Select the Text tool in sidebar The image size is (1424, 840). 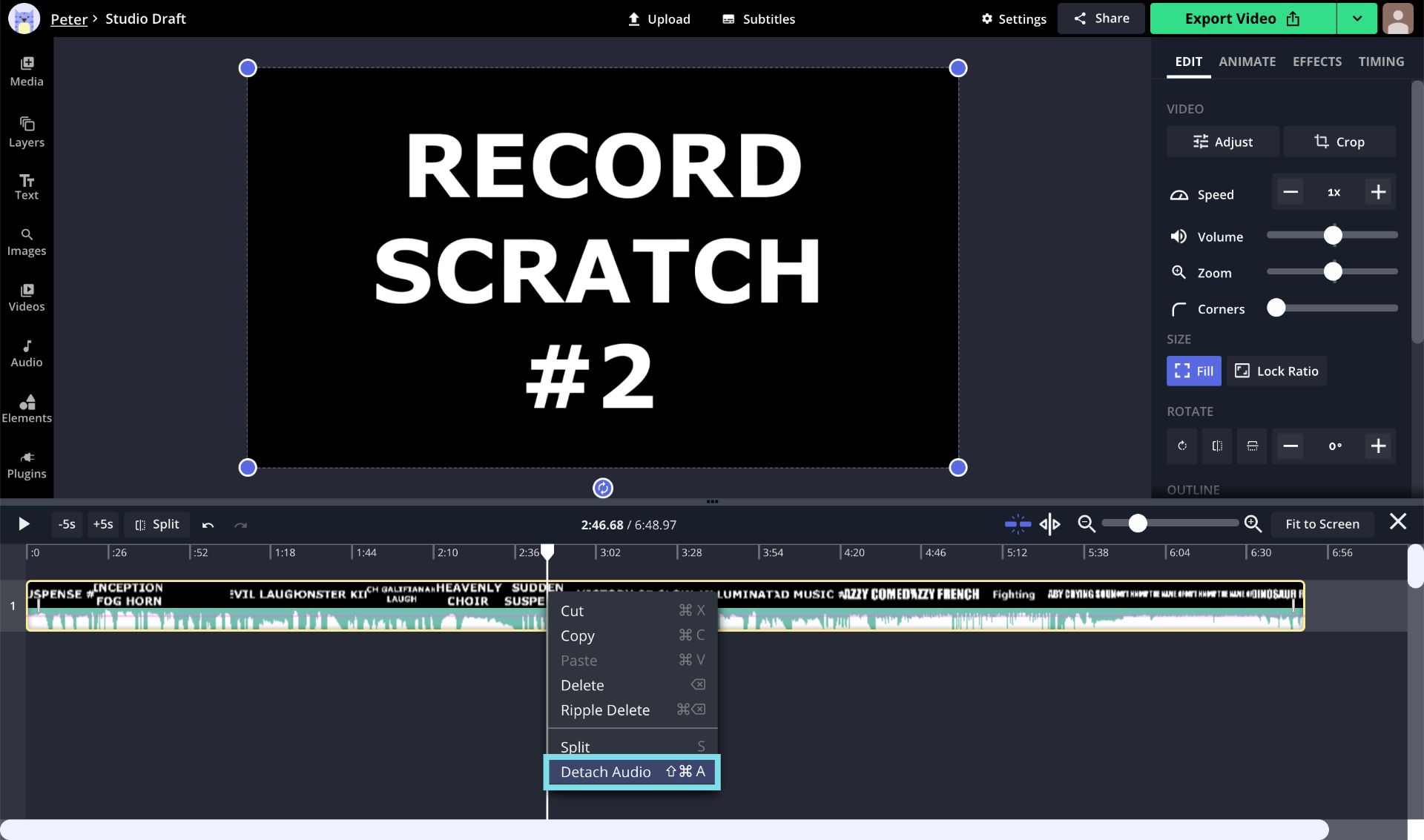26,185
